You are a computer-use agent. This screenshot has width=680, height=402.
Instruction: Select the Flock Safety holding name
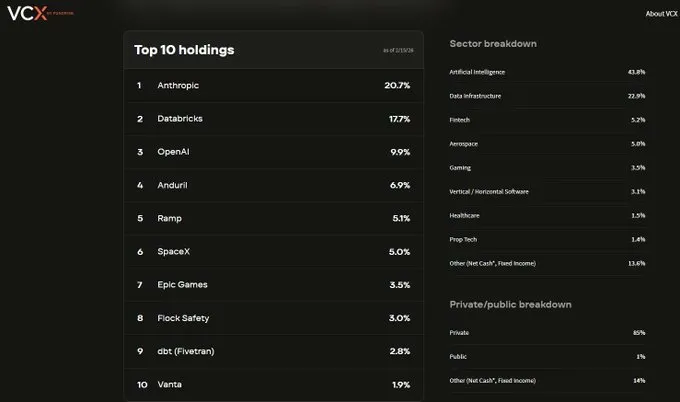(183, 318)
